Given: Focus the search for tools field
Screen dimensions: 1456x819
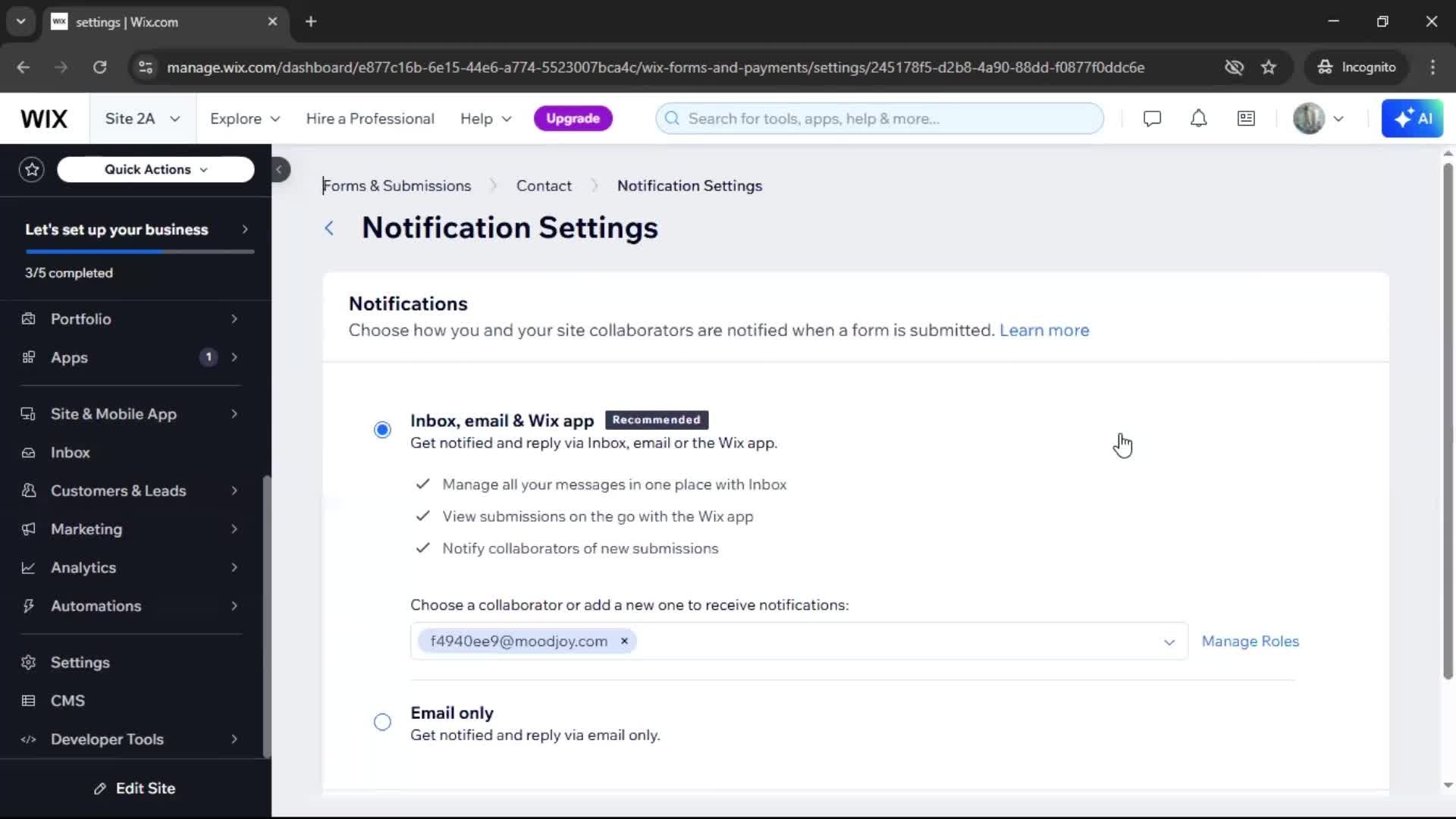Looking at the screenshot, I should click(880, 119).
